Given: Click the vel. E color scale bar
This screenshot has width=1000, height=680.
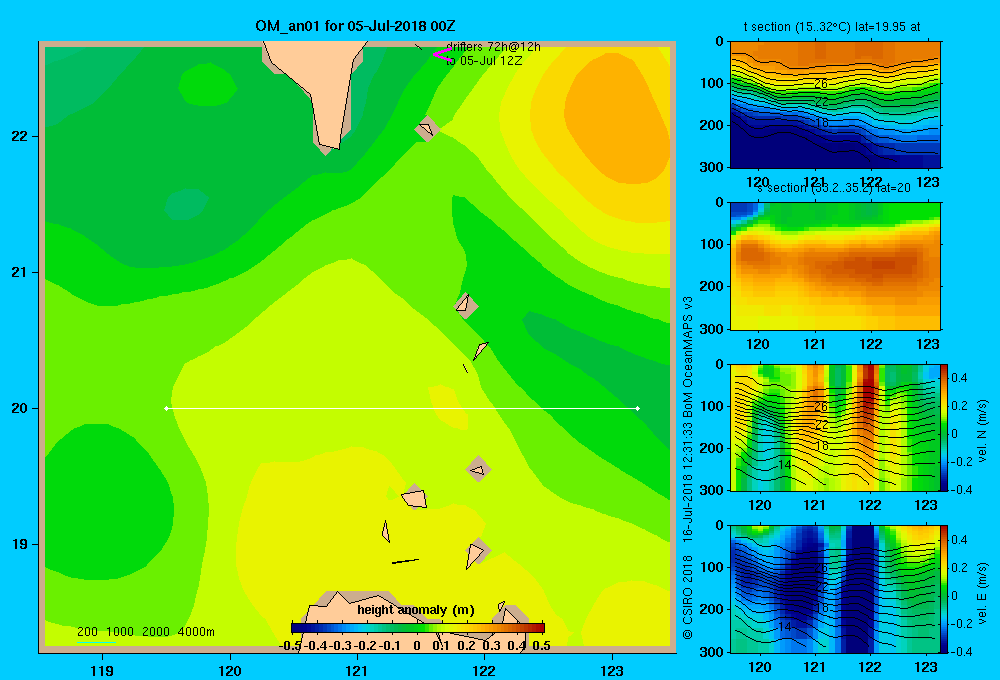Looking at the screenshot, I should coord(945,589).
